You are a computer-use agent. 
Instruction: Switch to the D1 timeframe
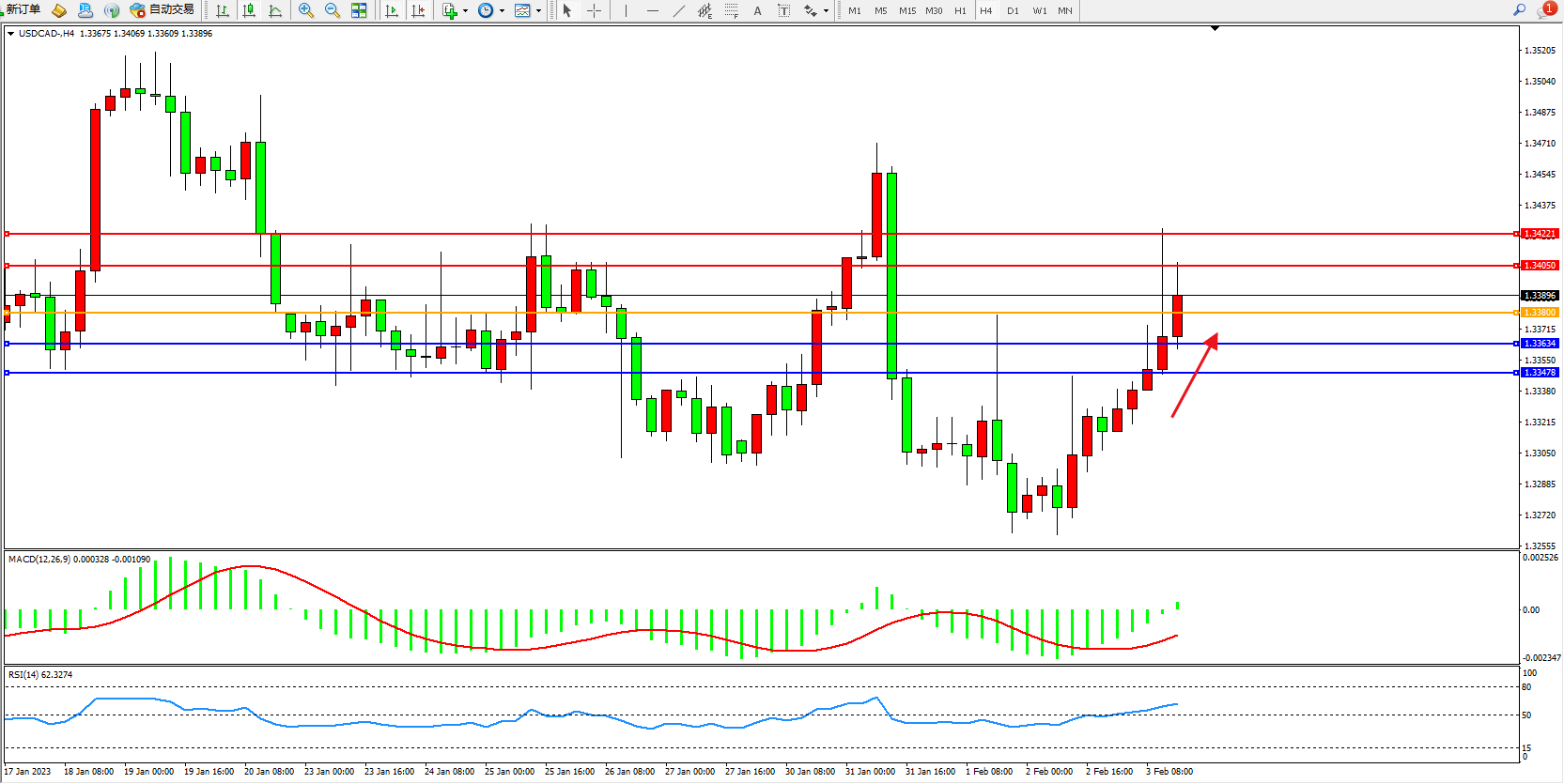[x=1013, y=10]
